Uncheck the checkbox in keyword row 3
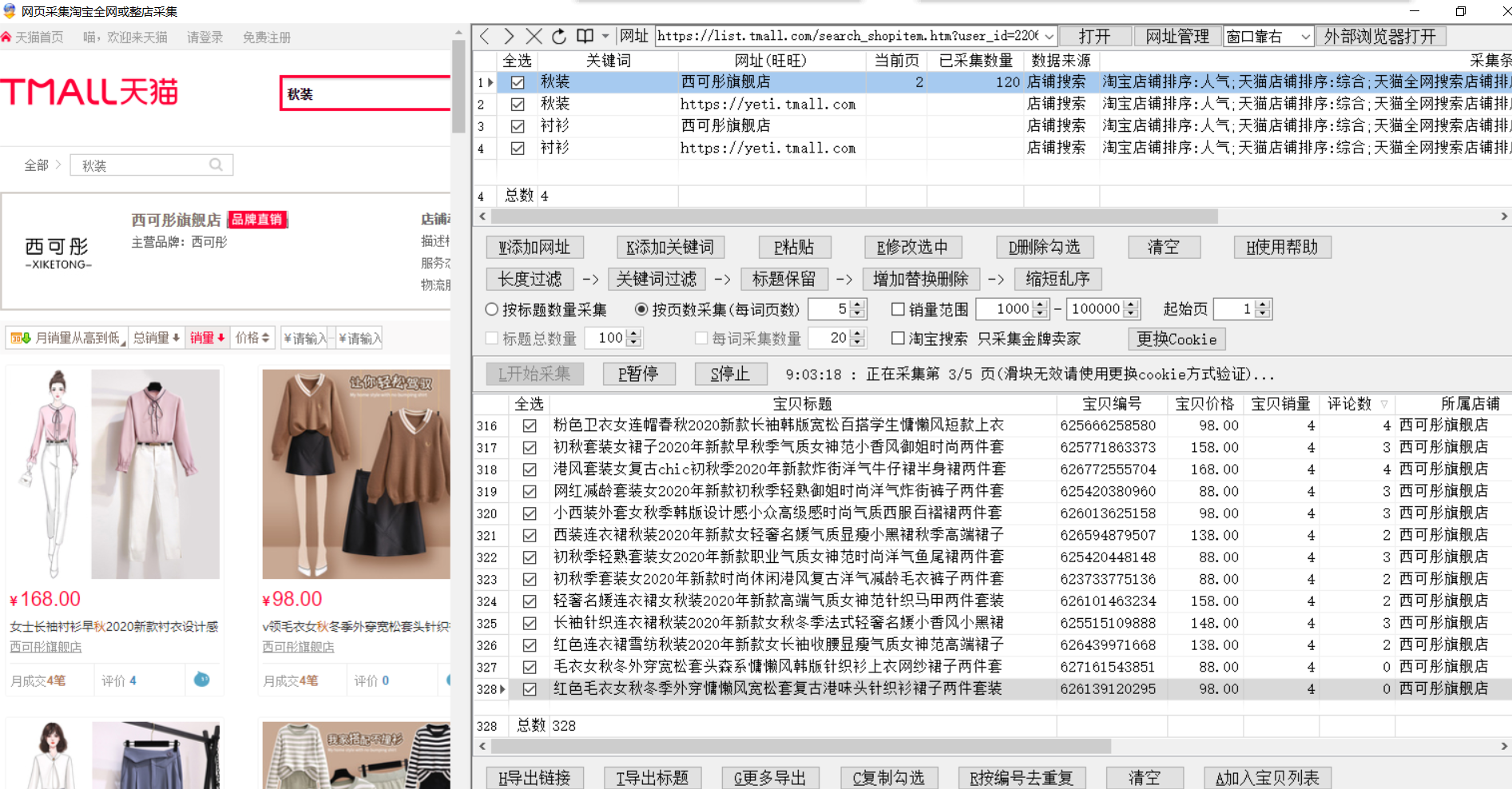1512x789 pixels. point(518,126)
